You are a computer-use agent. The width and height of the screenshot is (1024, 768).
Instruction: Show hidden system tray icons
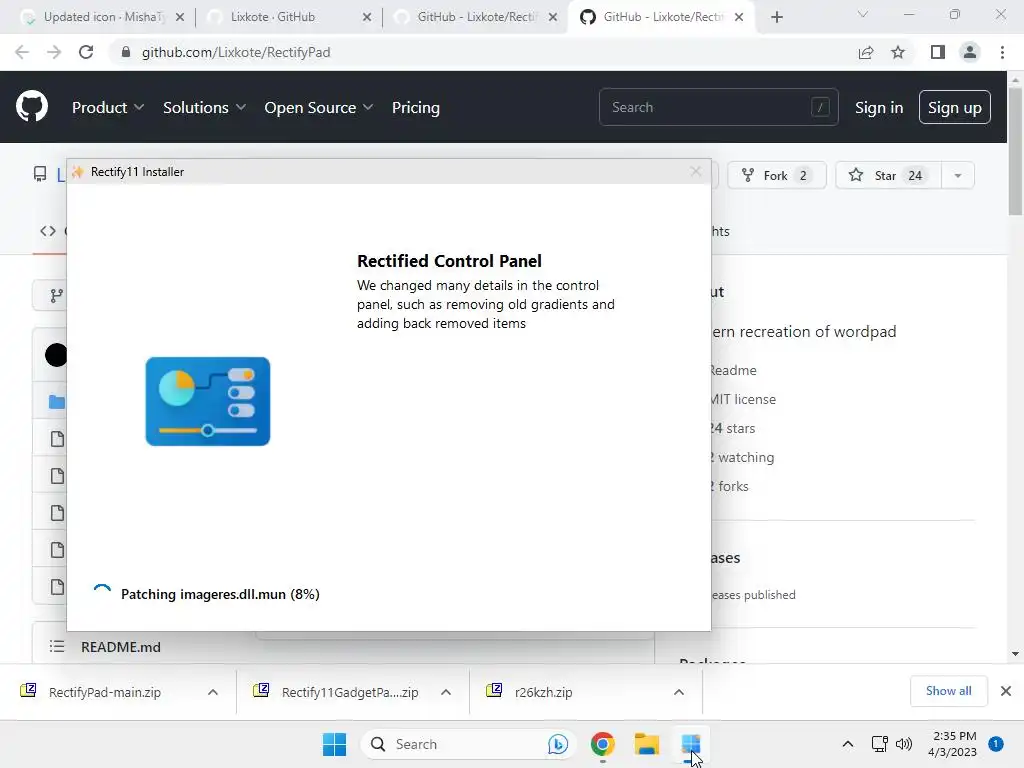848,744
